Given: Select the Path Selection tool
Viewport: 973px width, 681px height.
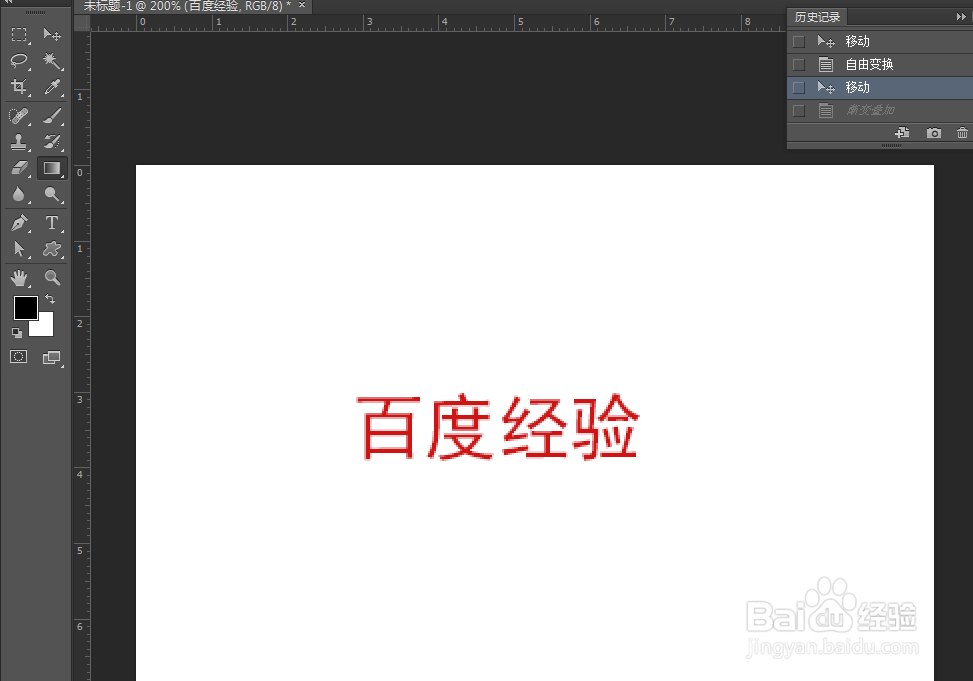Looking at the screenshot, I should 19,250.
